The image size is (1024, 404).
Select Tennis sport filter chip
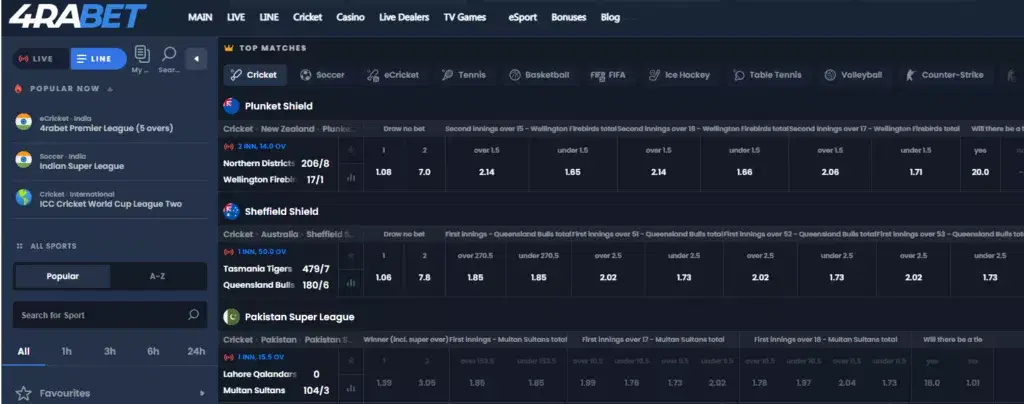tap(464, 75)
